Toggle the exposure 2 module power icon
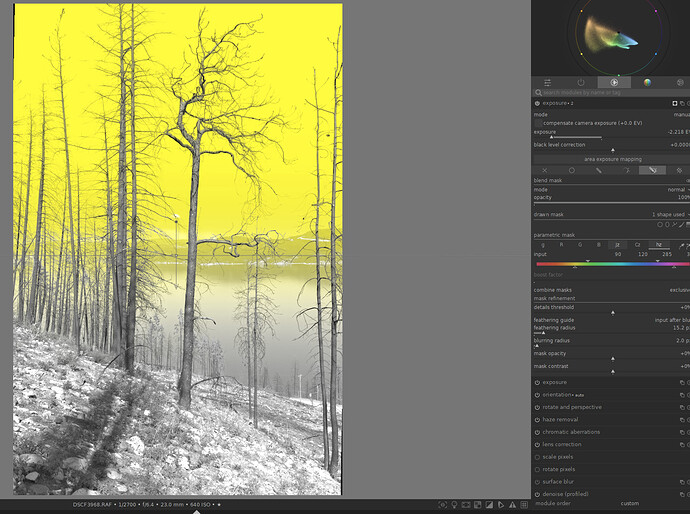 click(x=537, y=103)
